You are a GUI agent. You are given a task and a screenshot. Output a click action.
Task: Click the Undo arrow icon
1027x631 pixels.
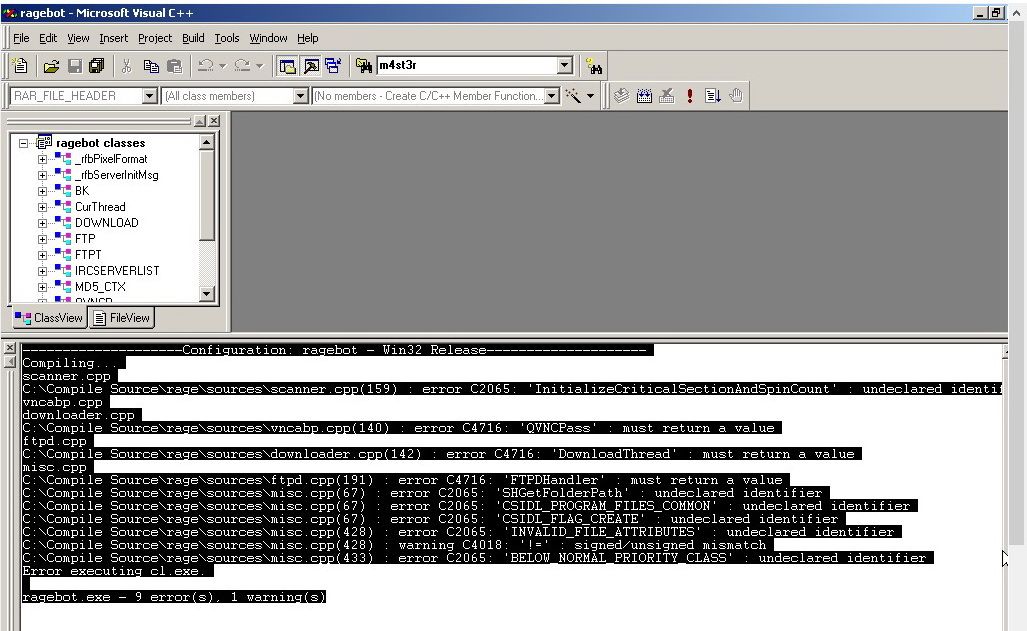coord(206,66)
